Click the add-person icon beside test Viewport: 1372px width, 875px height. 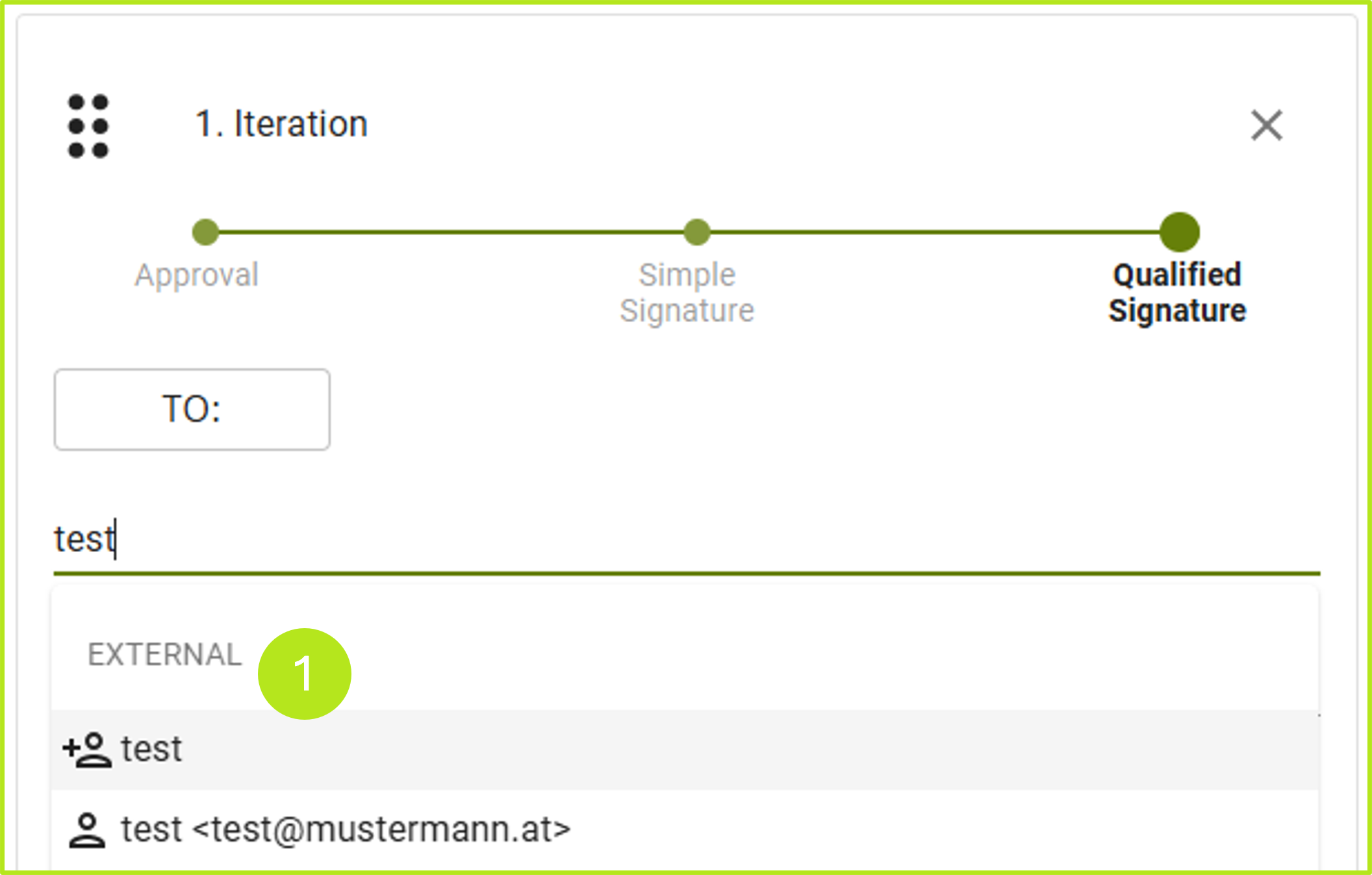coord(87,750)
